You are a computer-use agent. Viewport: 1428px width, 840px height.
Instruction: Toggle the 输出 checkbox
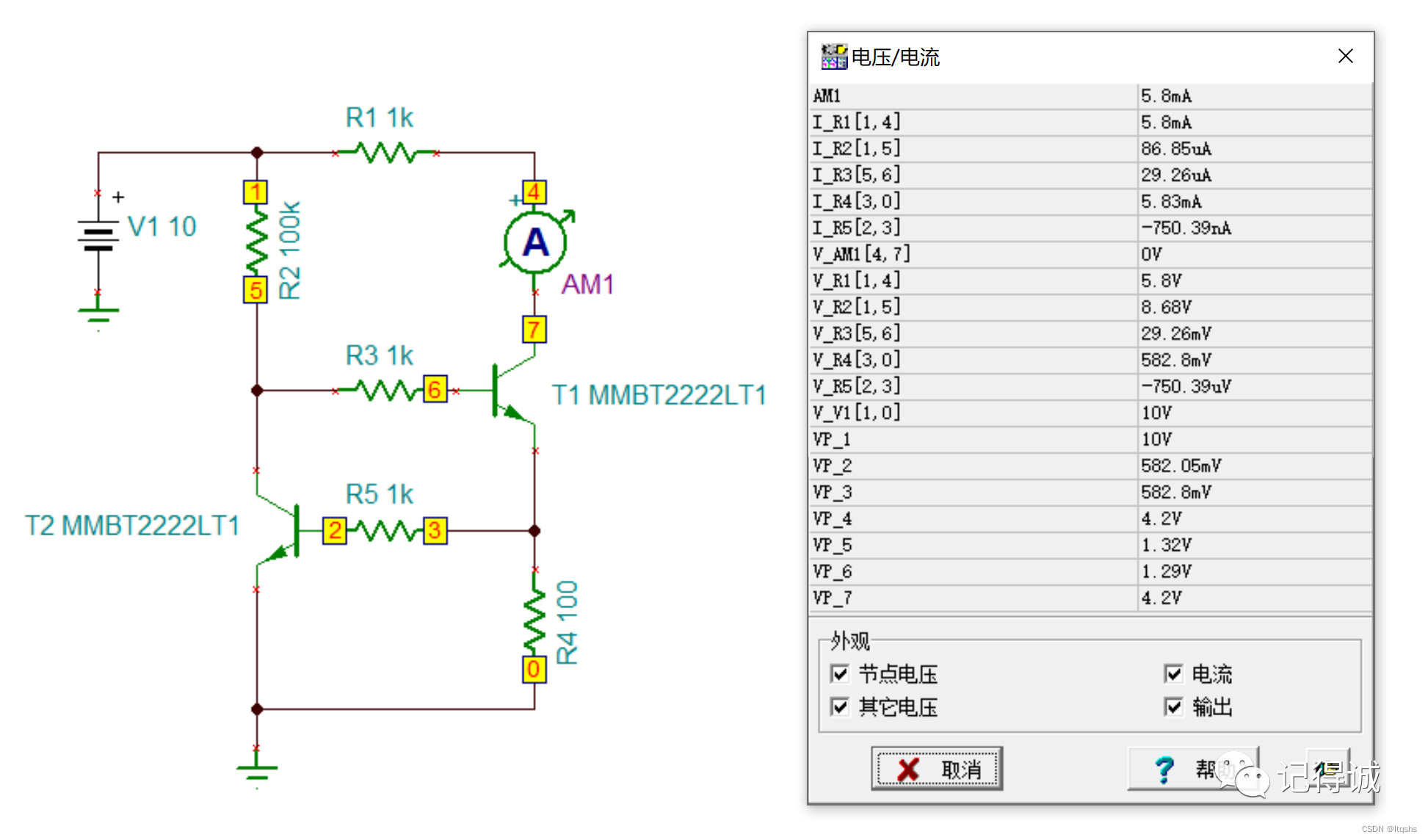1173,706
